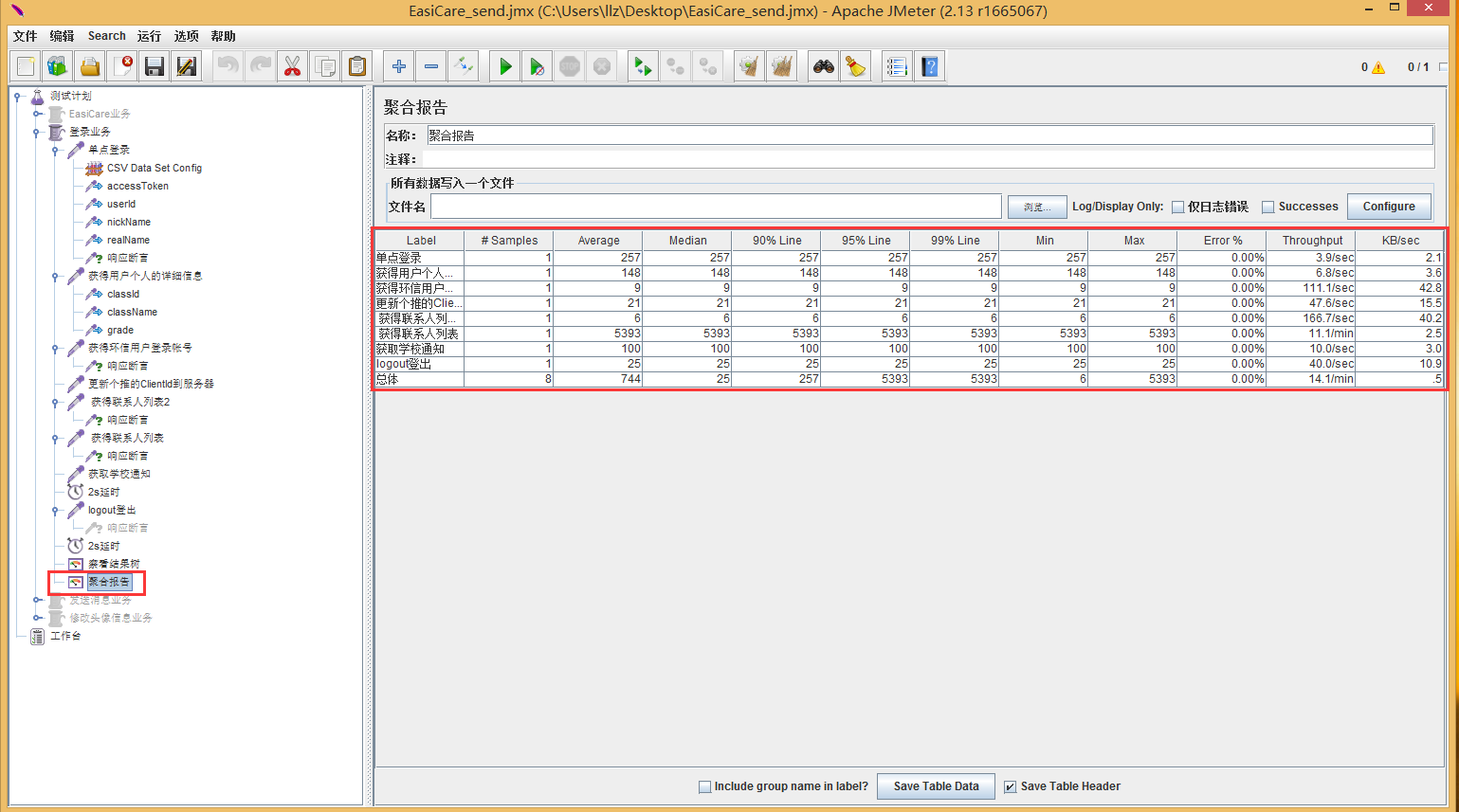Collapse 获得用户个人的详细信息 node toggle
The image size is (1459, 812).
click(56, 276)
